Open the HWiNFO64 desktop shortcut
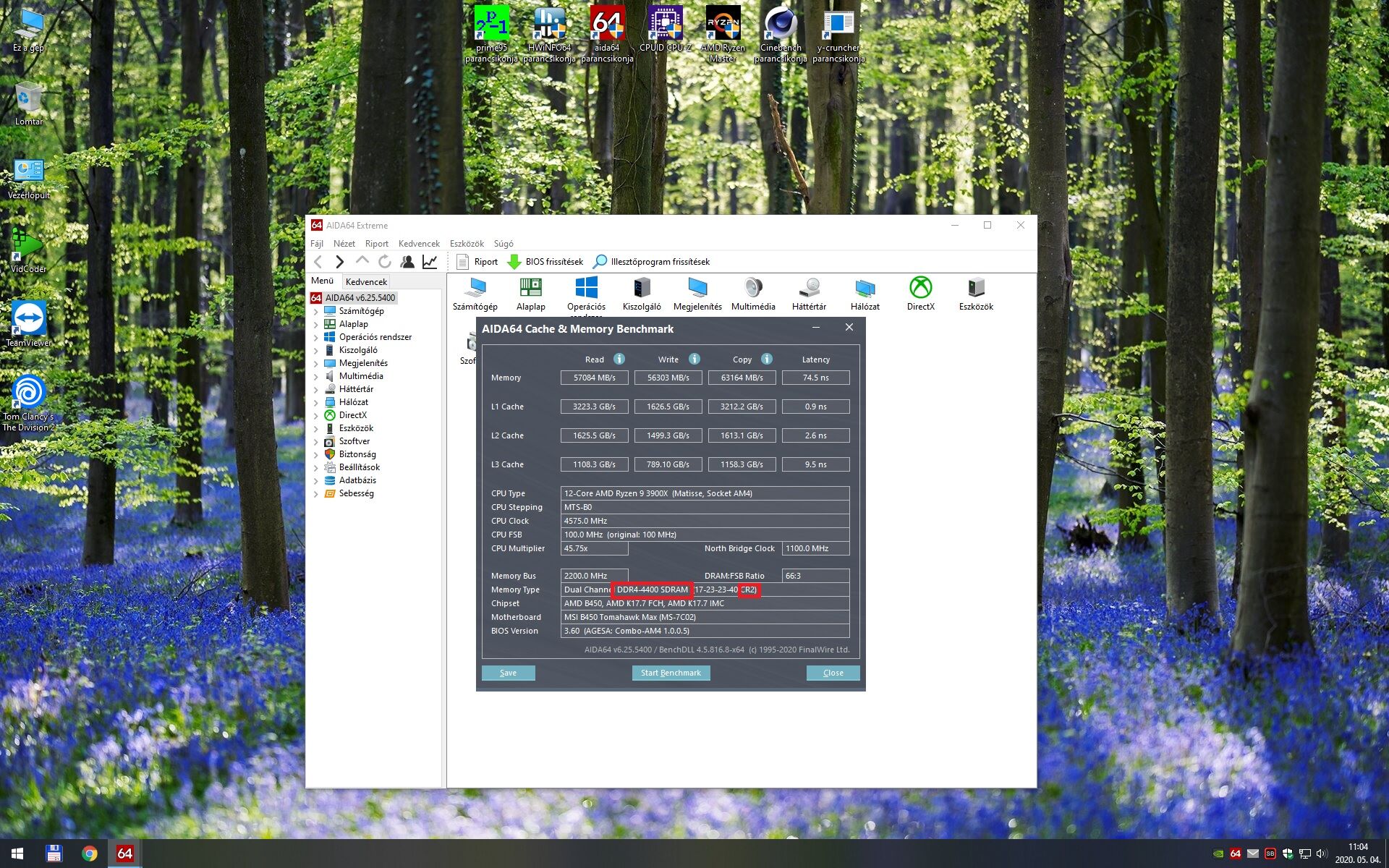 tap(549, 34)
